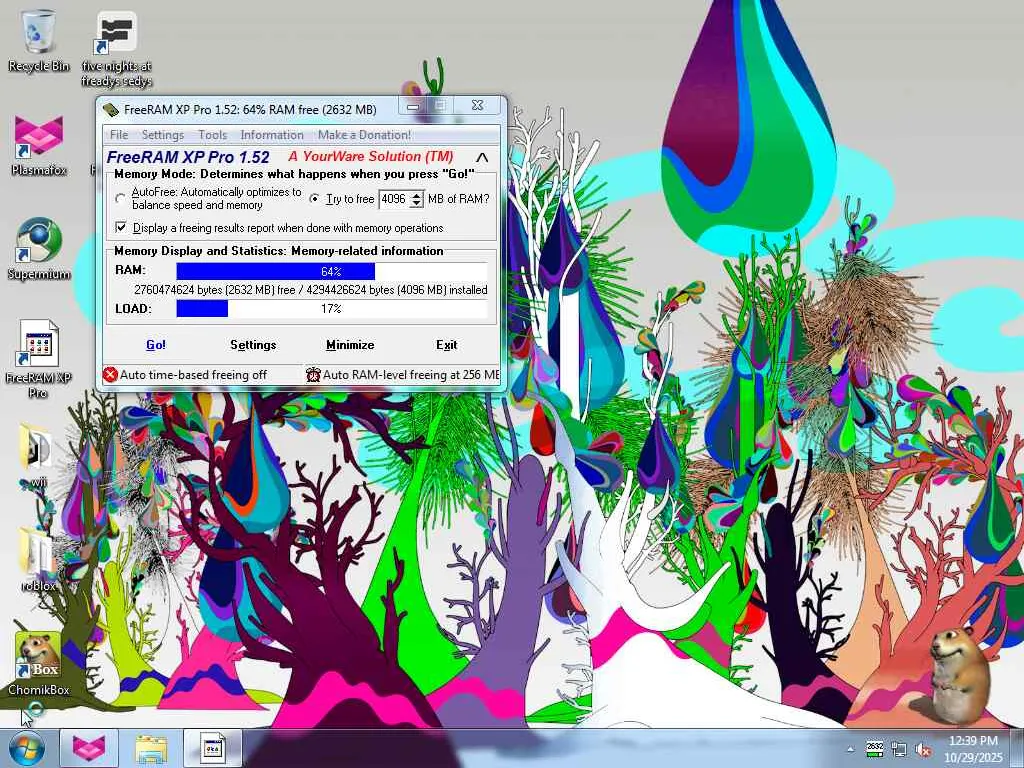Screen dimensions: 1024x768
Task: Click the alarm clock RAM-level freeing icon
Action: pos(313,374)
